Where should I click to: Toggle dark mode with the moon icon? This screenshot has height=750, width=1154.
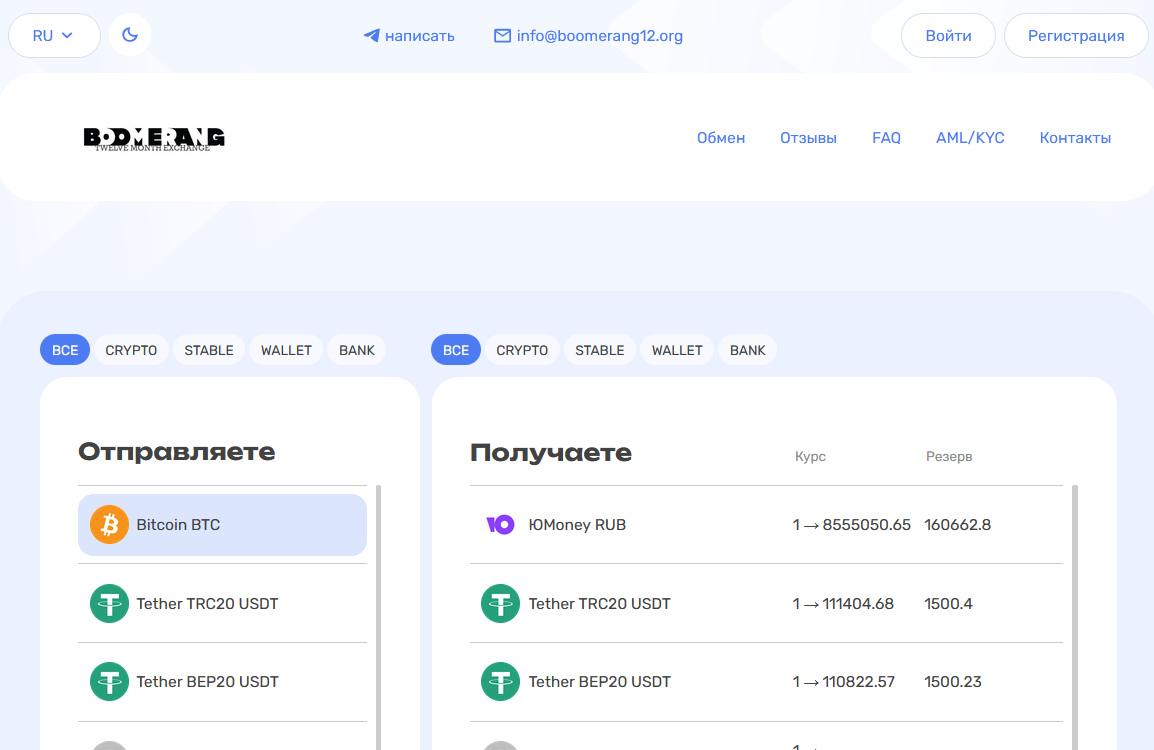(x=130, y=35)
